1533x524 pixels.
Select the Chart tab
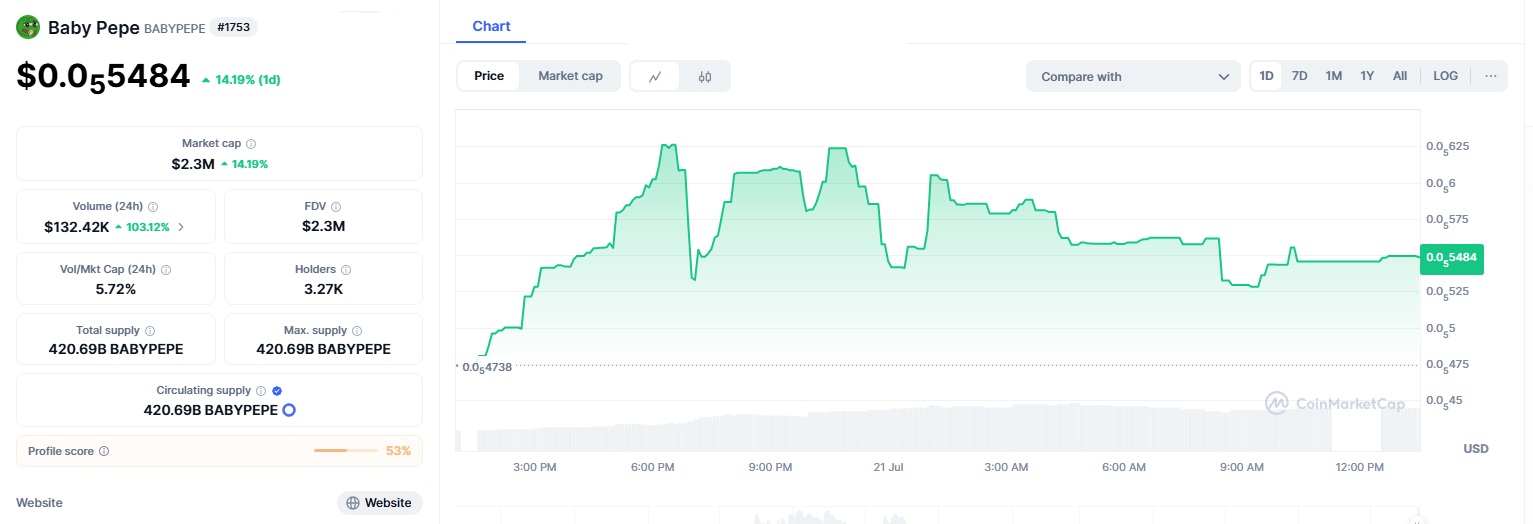tap(491, 26)
